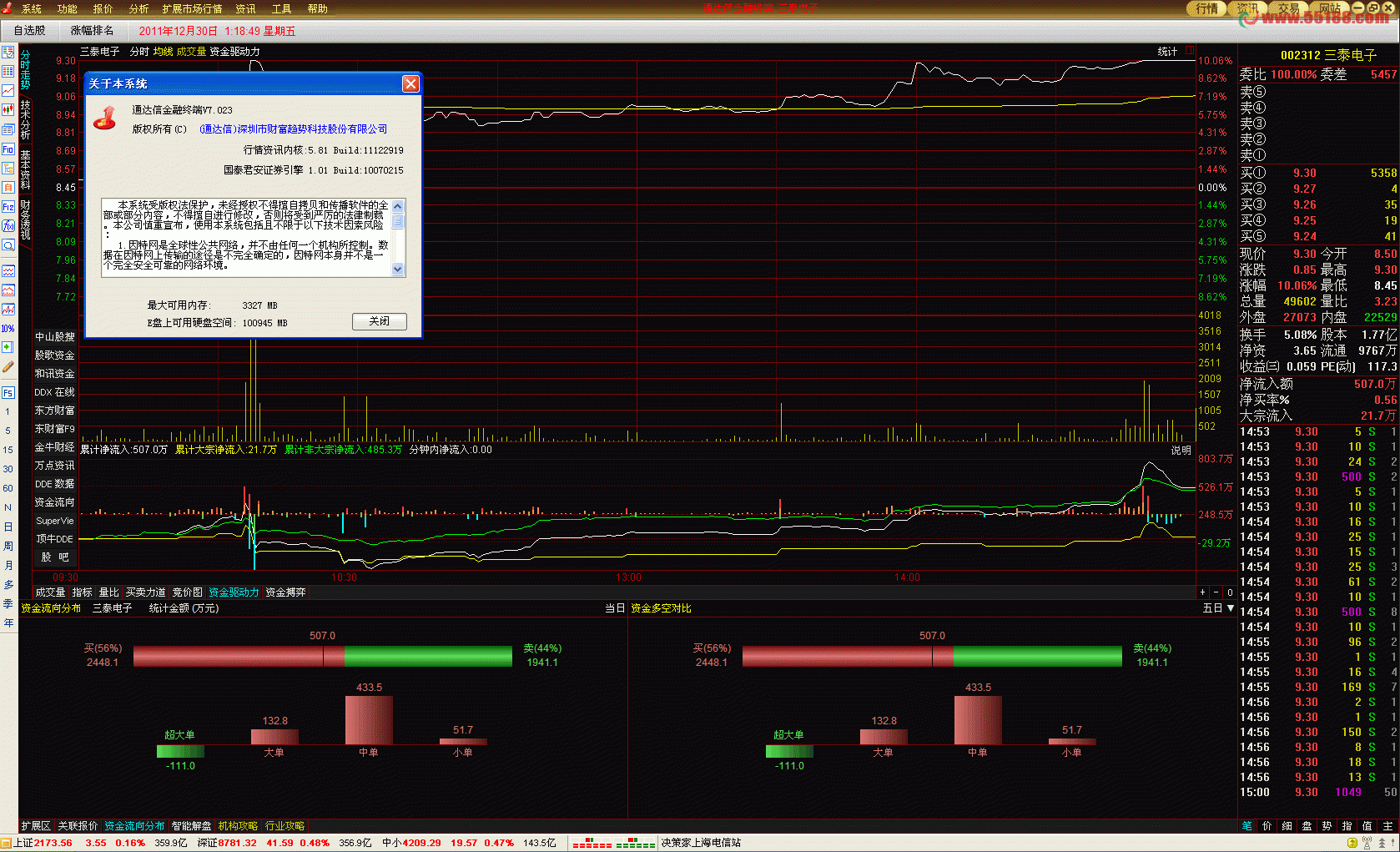Open the 功能 menu
1400x852 pixels.
click(67, 9)
